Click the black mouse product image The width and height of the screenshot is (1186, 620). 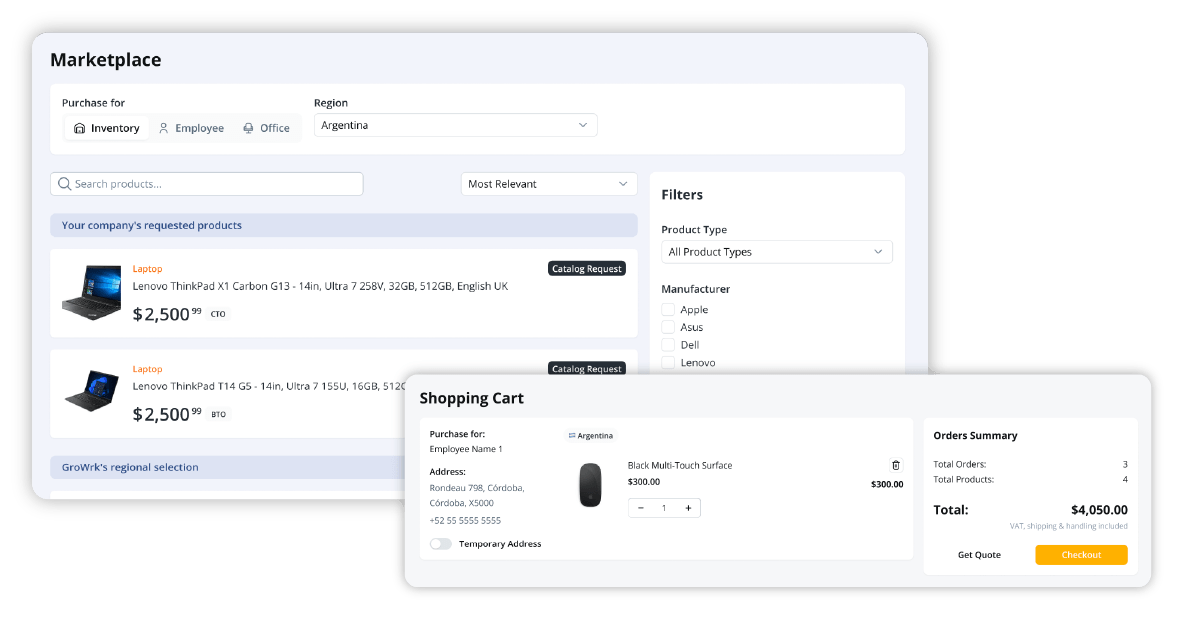click(591, 484)
